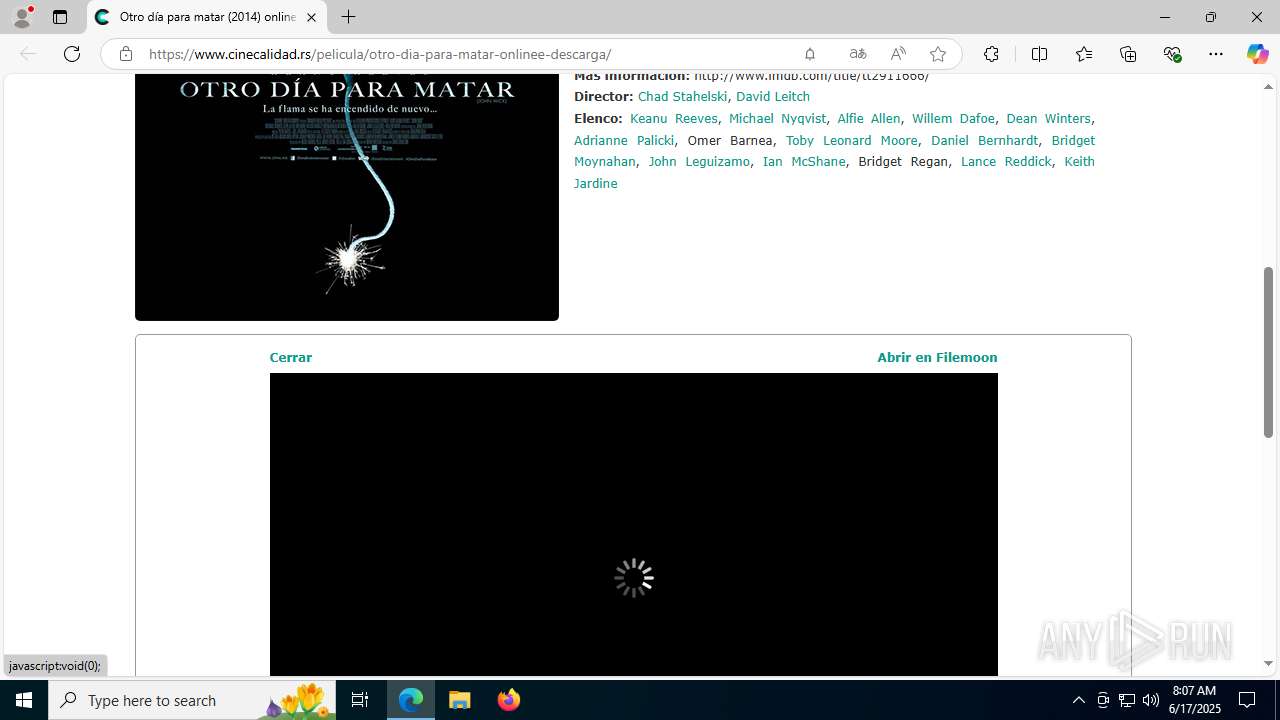1280x720 pixels.
Task: Open Dean Winters cast link
Action: click(1048, 119)
